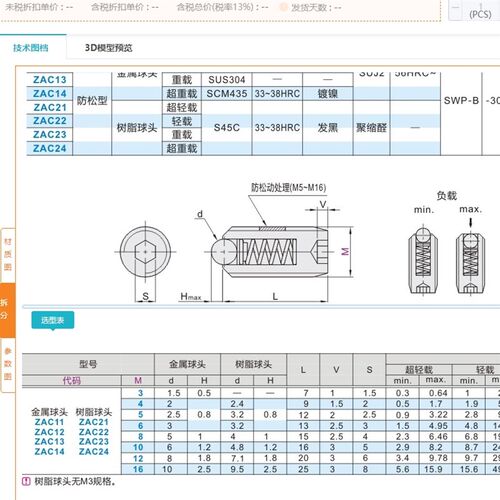The width and height of the screenshot is (500, 500).
Task: Click model code ZAC21 in top table
Action: [50, 108]
